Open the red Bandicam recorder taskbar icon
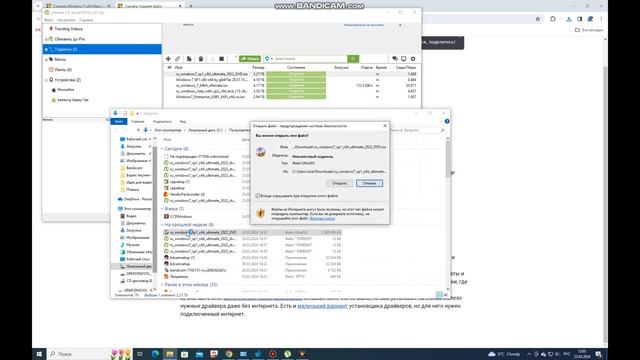The image size is (640, 360). pyautogui.click(x=273, y=354)
